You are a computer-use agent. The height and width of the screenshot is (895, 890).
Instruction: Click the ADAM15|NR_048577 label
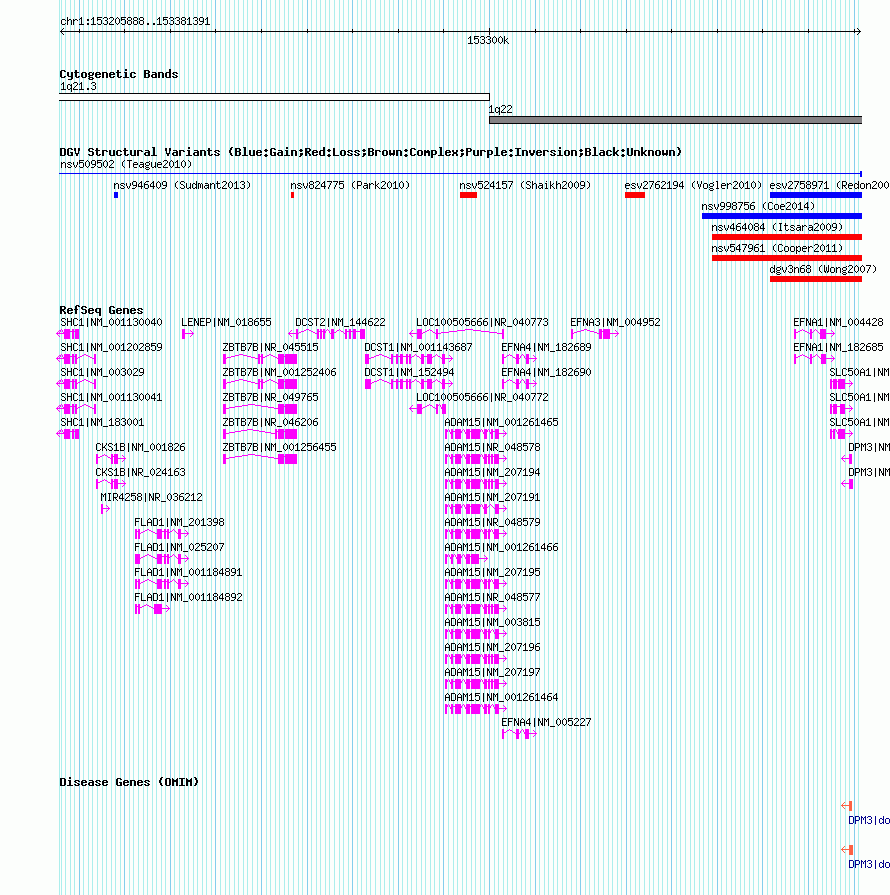tap(492, 598)
